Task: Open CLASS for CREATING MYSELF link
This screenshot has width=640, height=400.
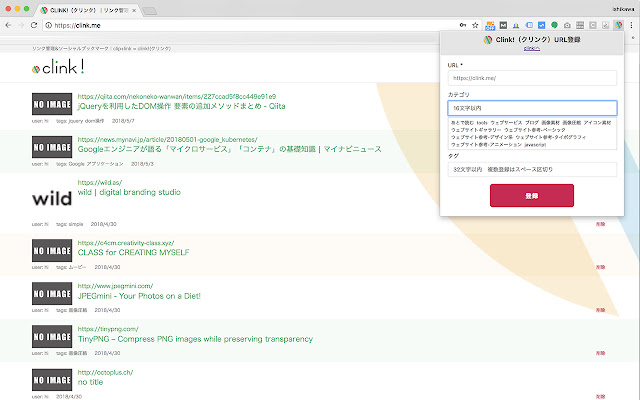Action: (x=133, y=252)
